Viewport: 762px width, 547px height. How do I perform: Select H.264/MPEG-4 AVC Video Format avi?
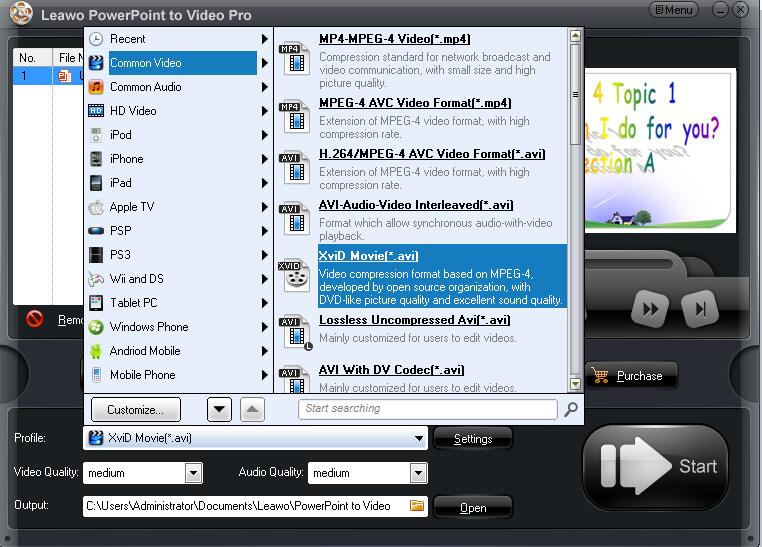click(x=431, y=154)
